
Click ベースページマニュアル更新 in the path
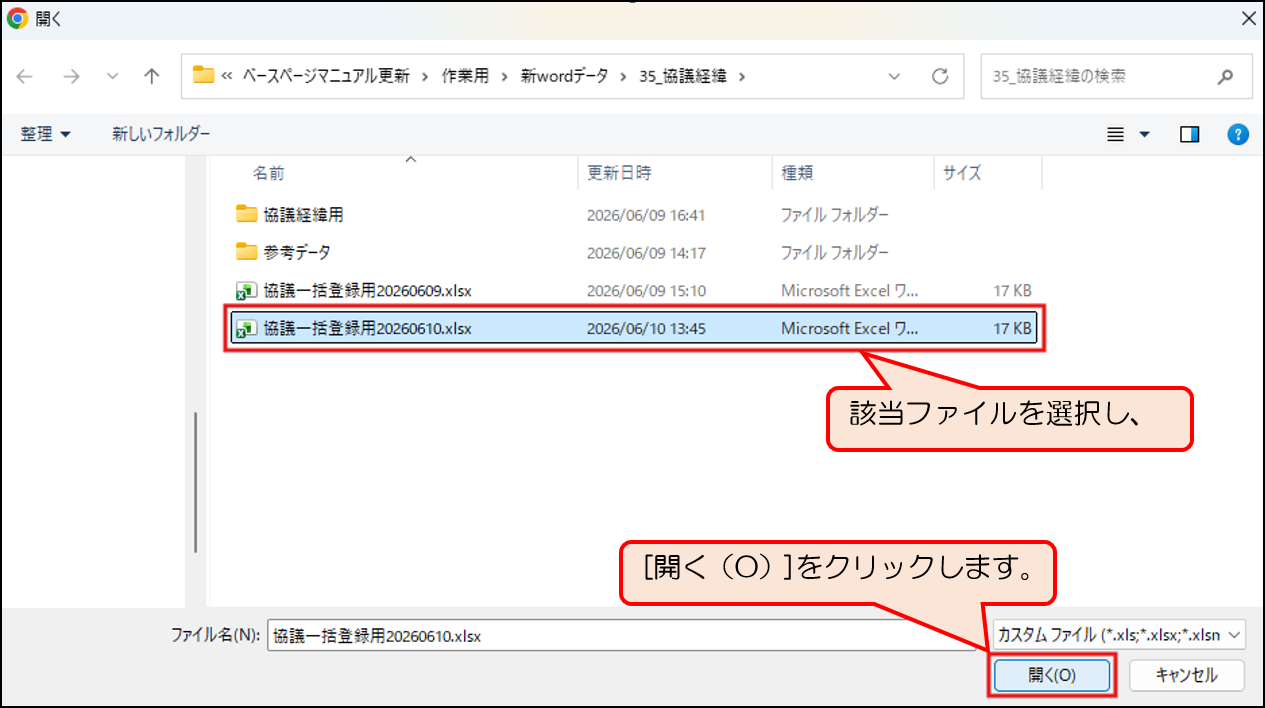pos(326,76)
